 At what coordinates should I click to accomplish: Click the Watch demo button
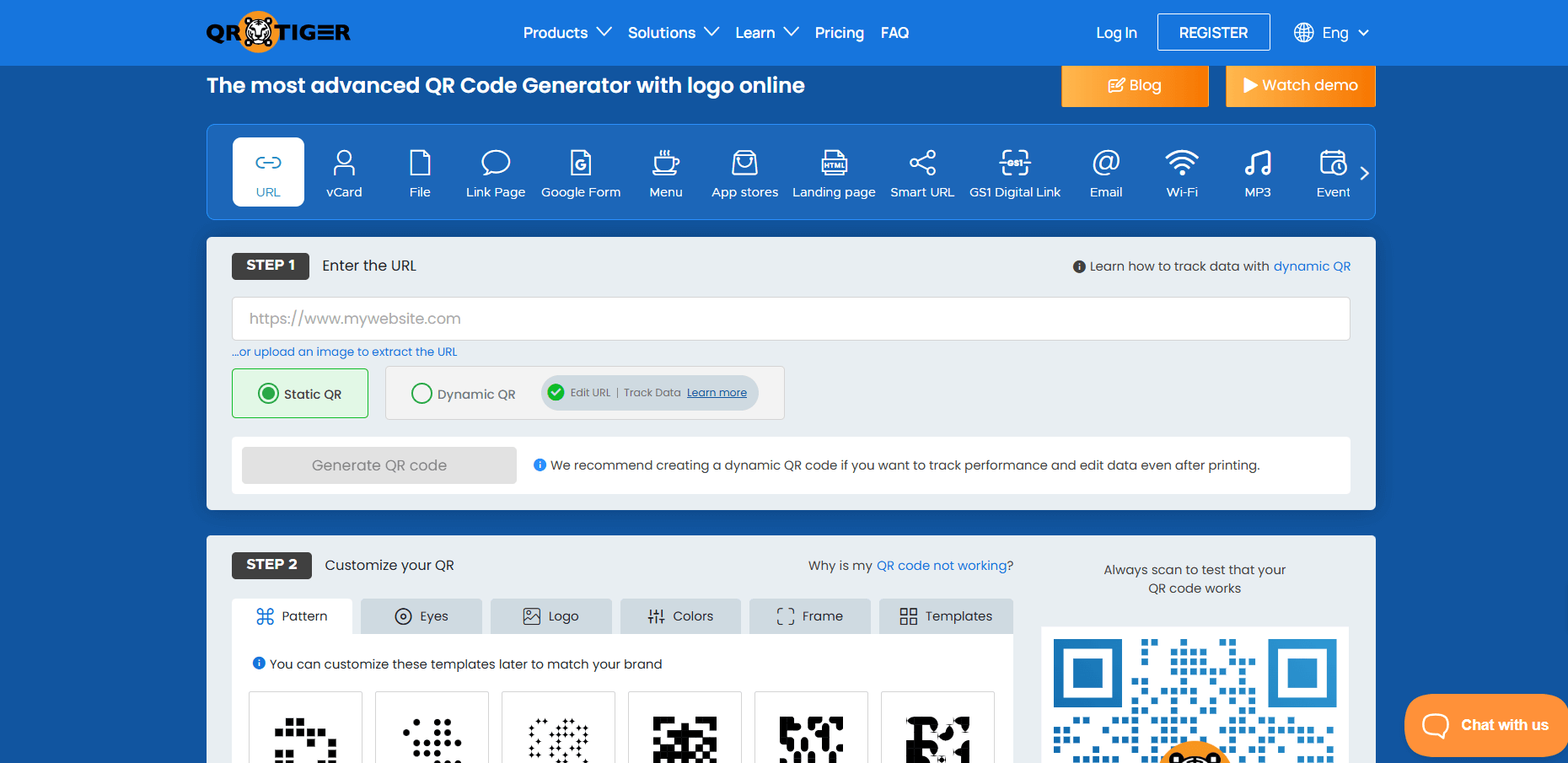point(1301,86)
